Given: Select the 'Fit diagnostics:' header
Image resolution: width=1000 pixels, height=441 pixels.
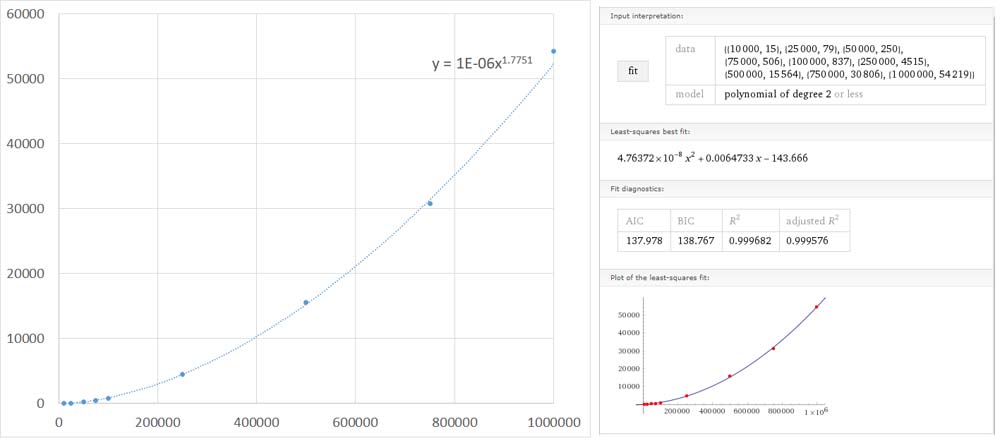Looking at the screenshot, I should pyautogui.click(x=635, y=189).
